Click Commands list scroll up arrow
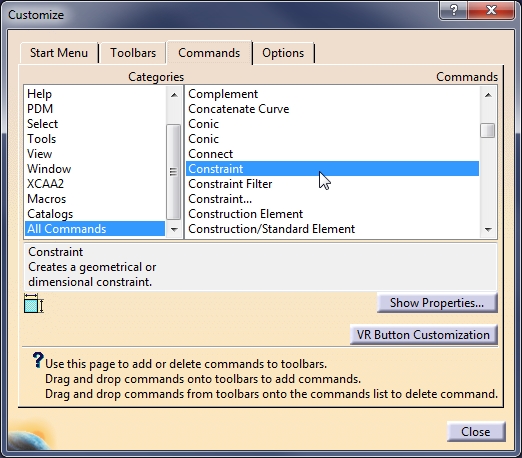522x458 pixels. [x=488, y=95]
